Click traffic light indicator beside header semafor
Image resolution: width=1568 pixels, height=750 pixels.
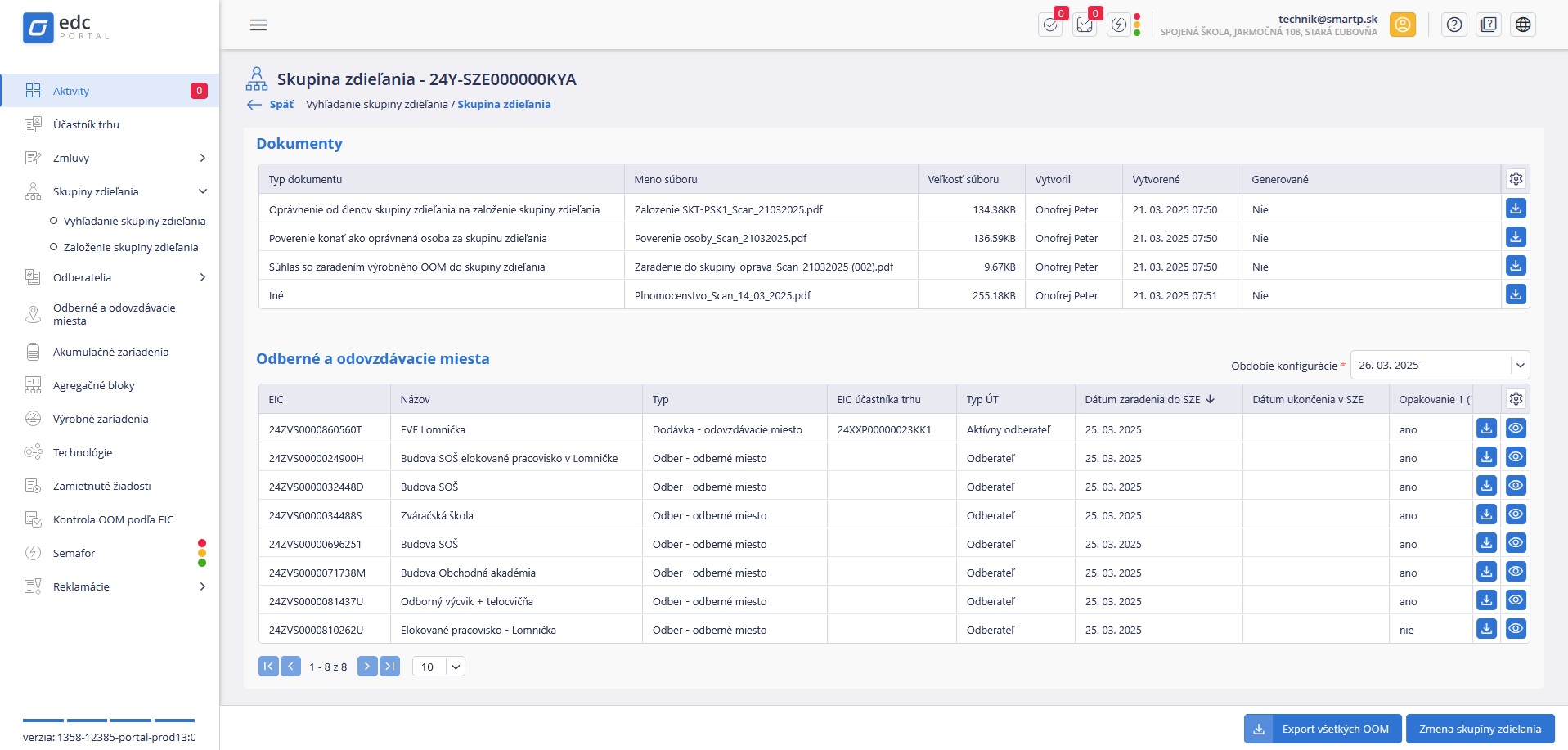(x=1137, y=25)
